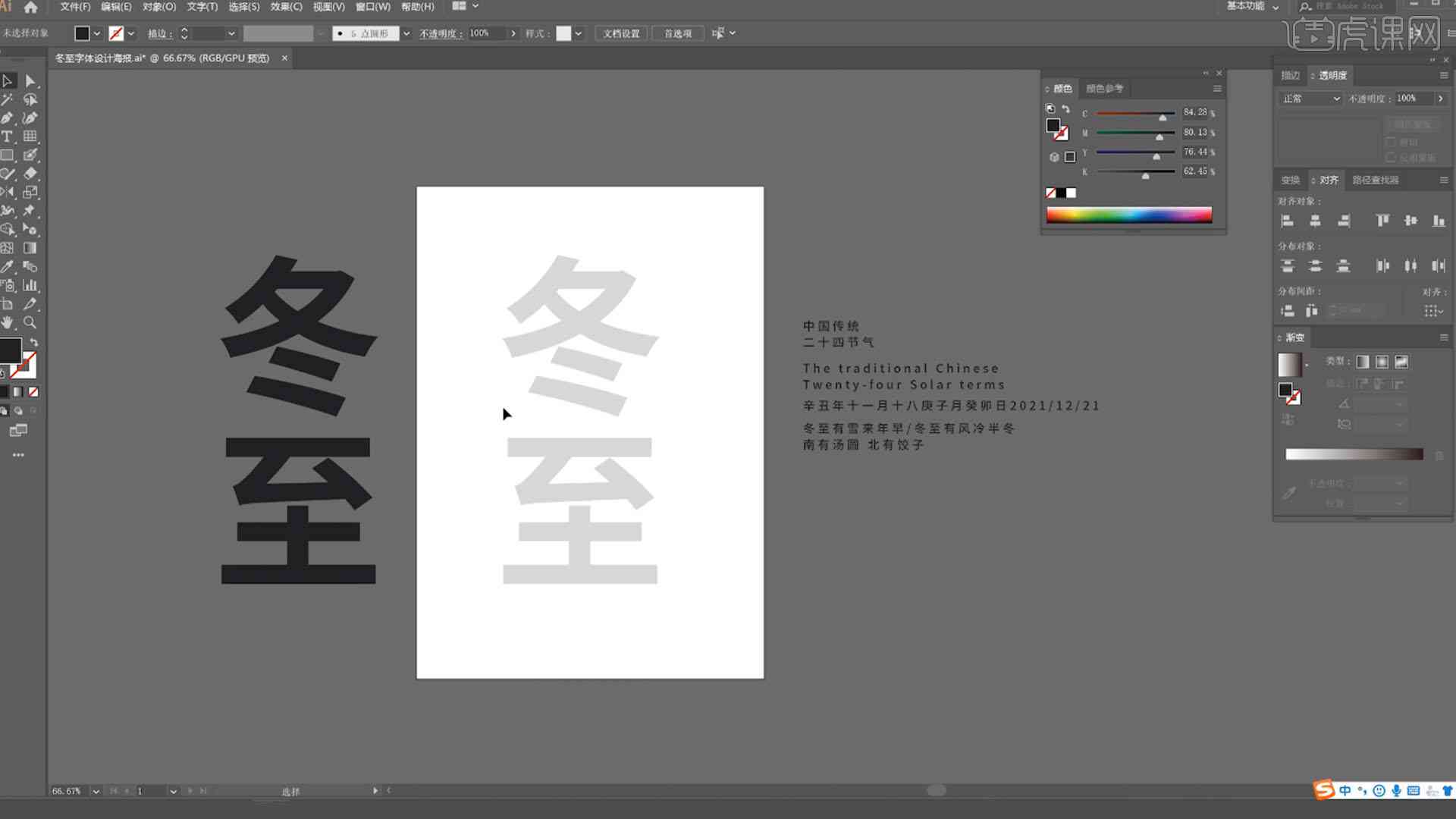Select the Rectangular Grid tool
This screenshot has height=819, width=1456.
click(x=30, y=136)
